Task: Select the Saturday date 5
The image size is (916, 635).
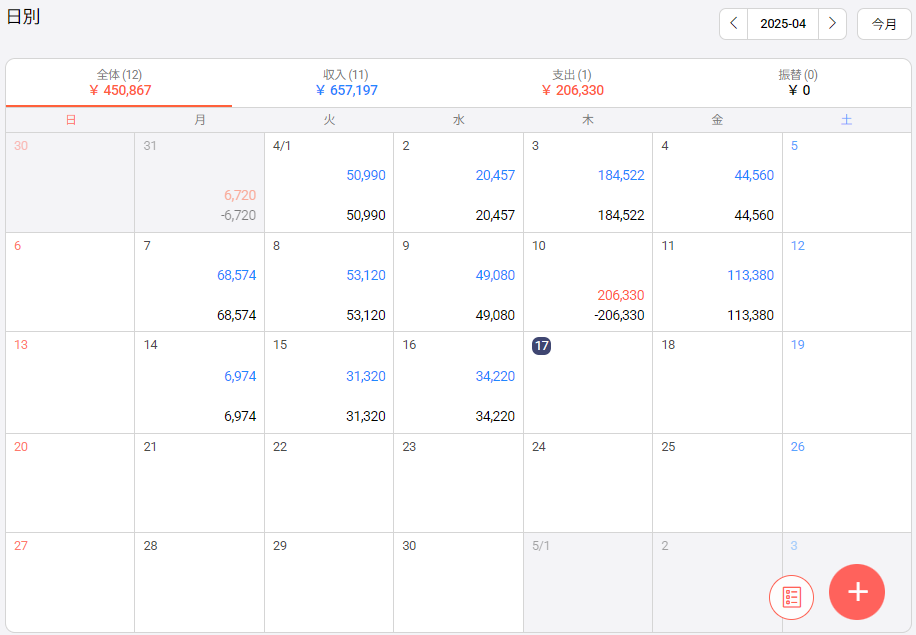Action: [846, 182]
